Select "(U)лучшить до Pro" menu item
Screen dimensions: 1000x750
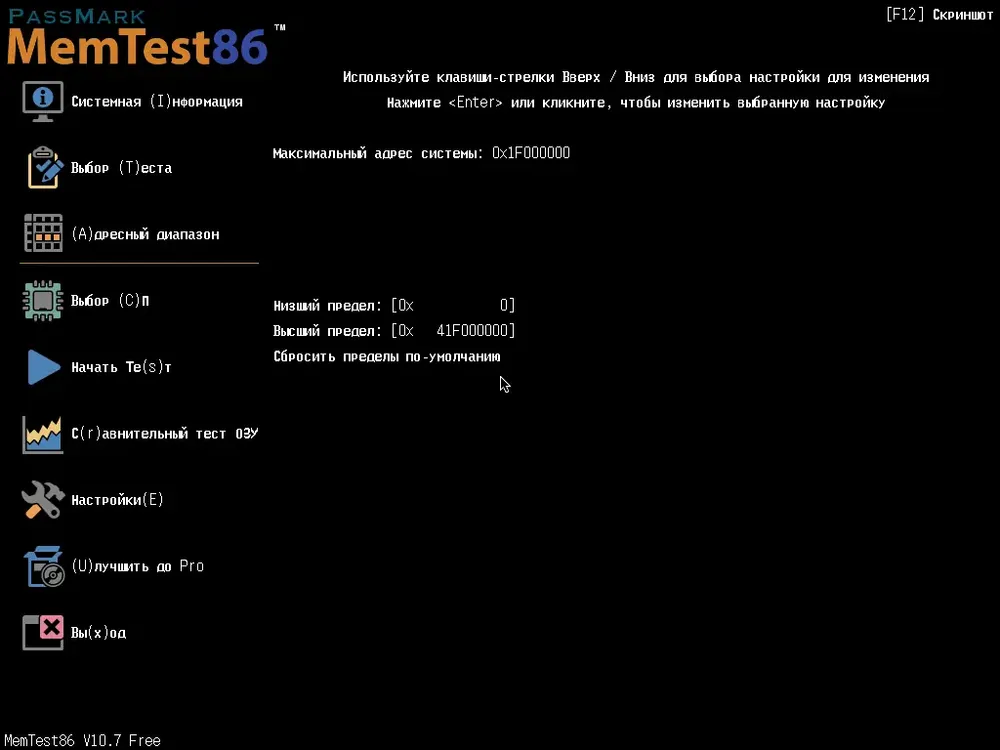[x=137, y=566]
